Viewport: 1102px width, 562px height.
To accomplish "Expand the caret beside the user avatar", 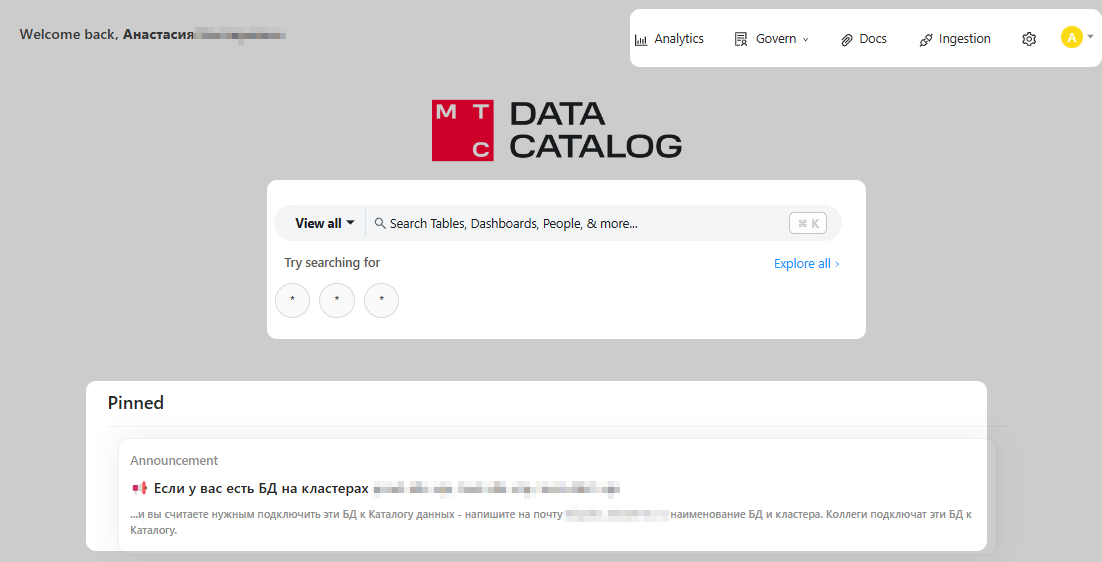I will [x=1090, y=36].
